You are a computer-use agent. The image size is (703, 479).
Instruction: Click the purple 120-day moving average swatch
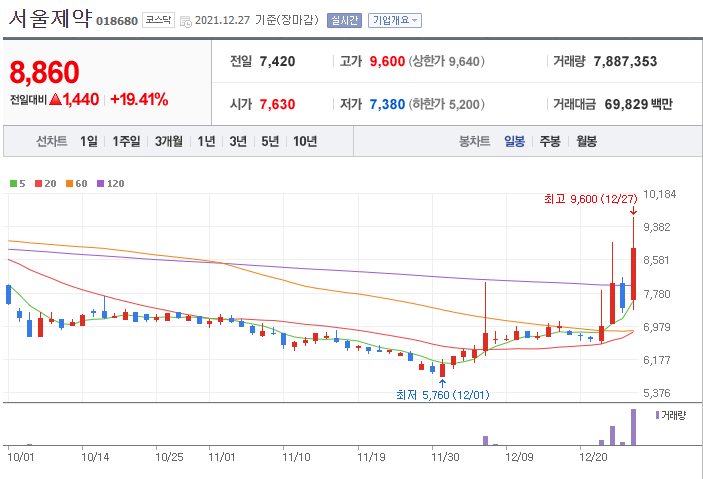[x=100, y=183]
